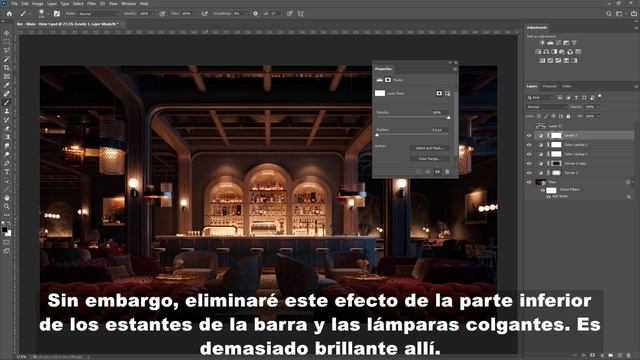
Task: Open smoothing options gear icon
Action: 256,13
